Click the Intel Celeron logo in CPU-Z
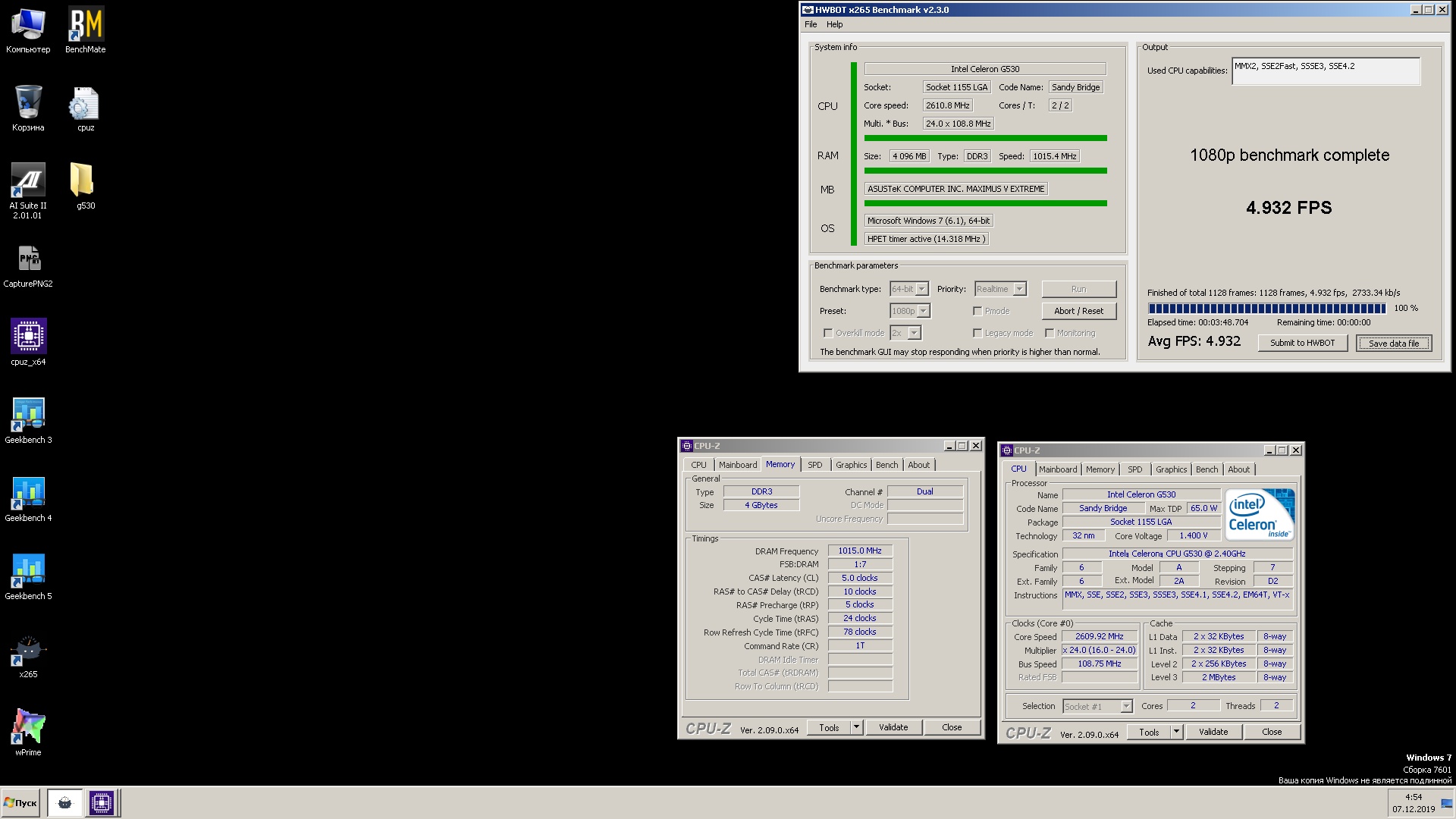Viewport: 1456px width, 819px height. (1260, 514)
